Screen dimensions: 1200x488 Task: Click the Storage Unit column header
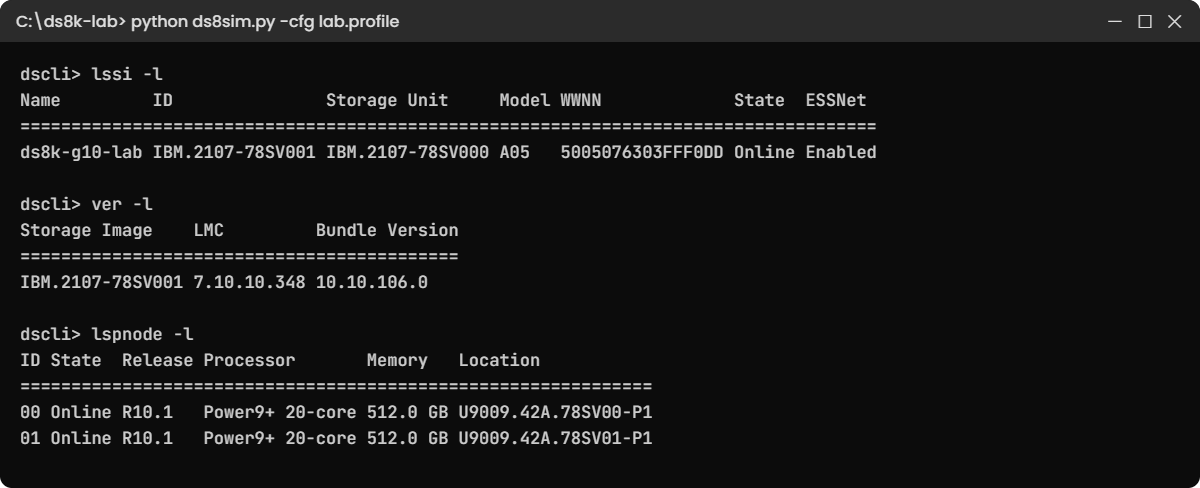pyautogui.click(x=387, y=100)
